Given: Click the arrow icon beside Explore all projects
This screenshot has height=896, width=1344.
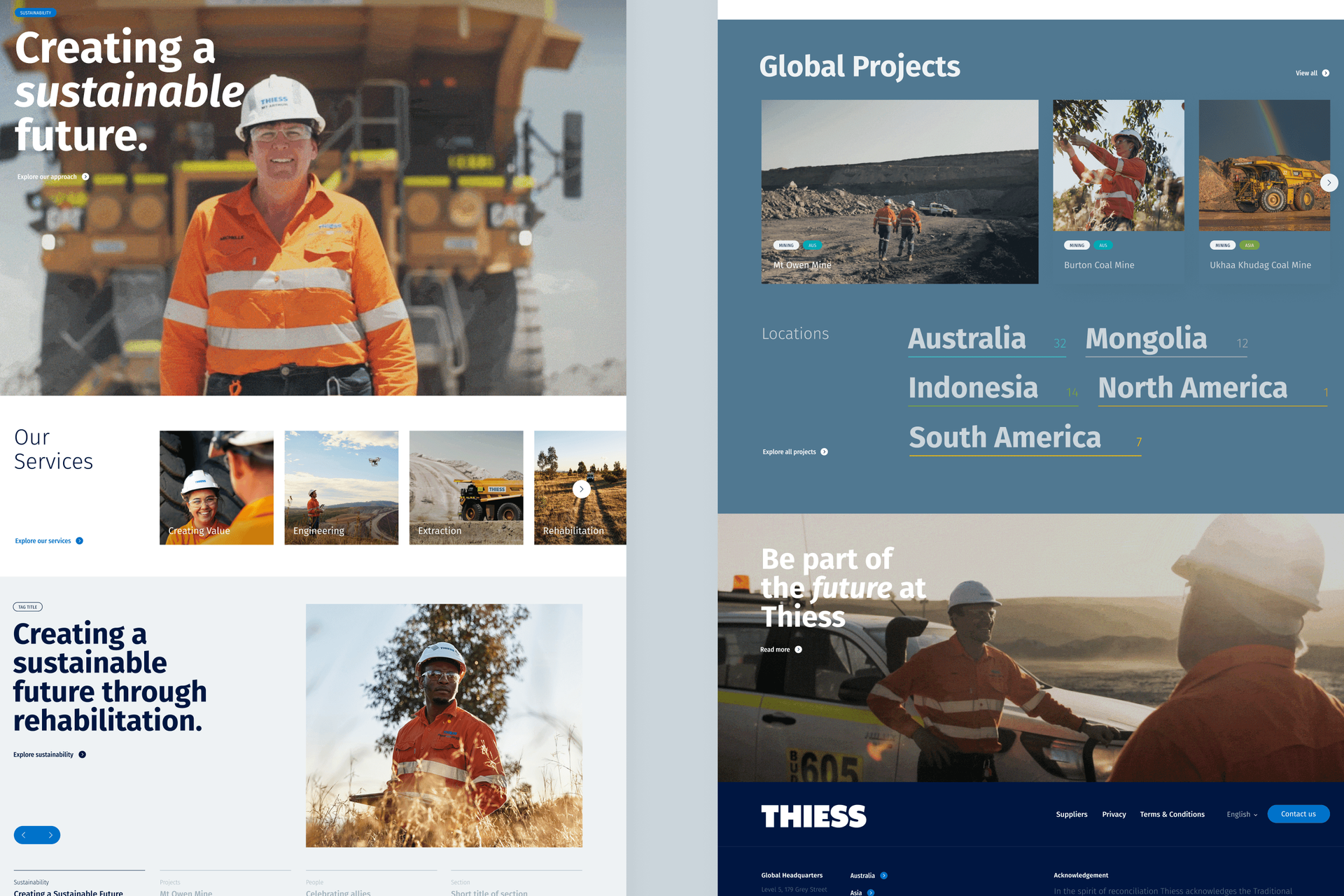Looking at the screenshot, I should [825, 452].
